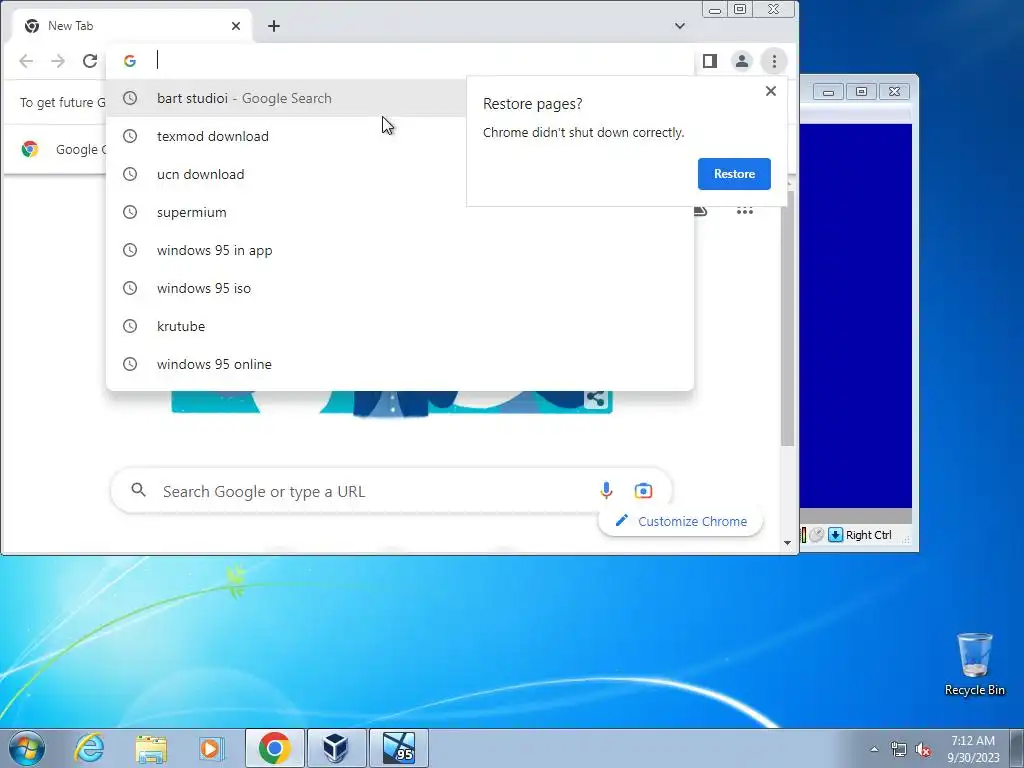Click Chrome icon on taskbar

coord(274,748)
